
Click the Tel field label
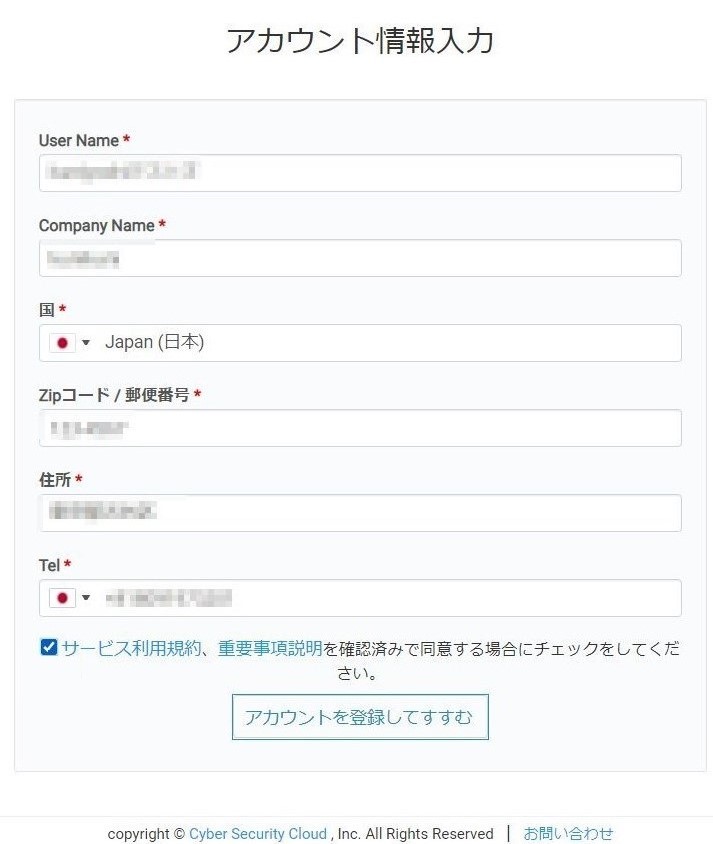click(x=50, y=566)
